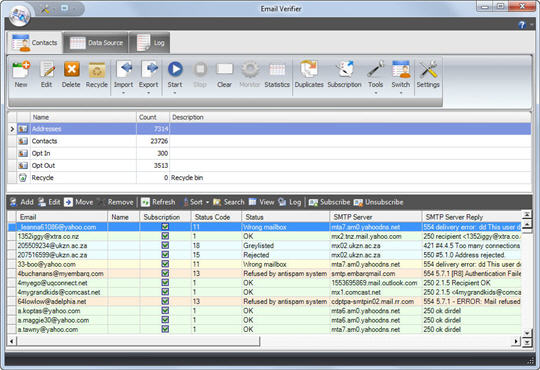Toggle subscription checkbox for 4myego@uqconnect.net
Image resolution: width=540 pixels, height=370 pixels.
point(165,282)
